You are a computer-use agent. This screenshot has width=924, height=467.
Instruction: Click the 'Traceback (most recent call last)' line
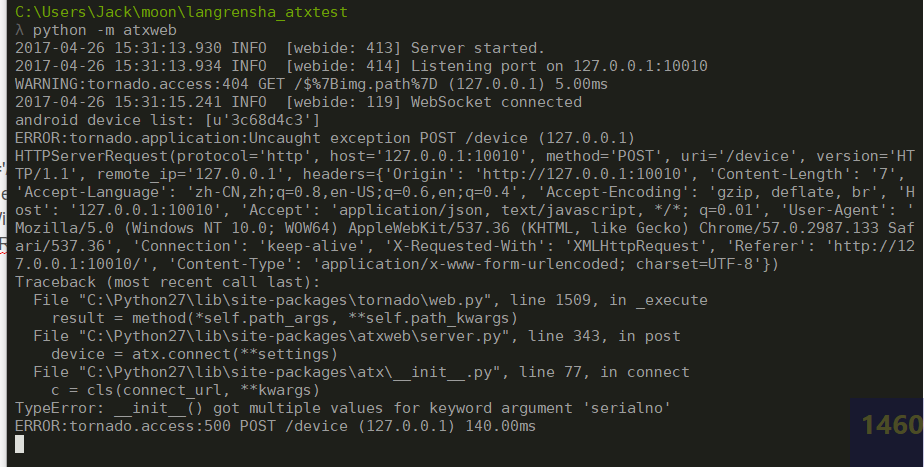pos(168,282)
